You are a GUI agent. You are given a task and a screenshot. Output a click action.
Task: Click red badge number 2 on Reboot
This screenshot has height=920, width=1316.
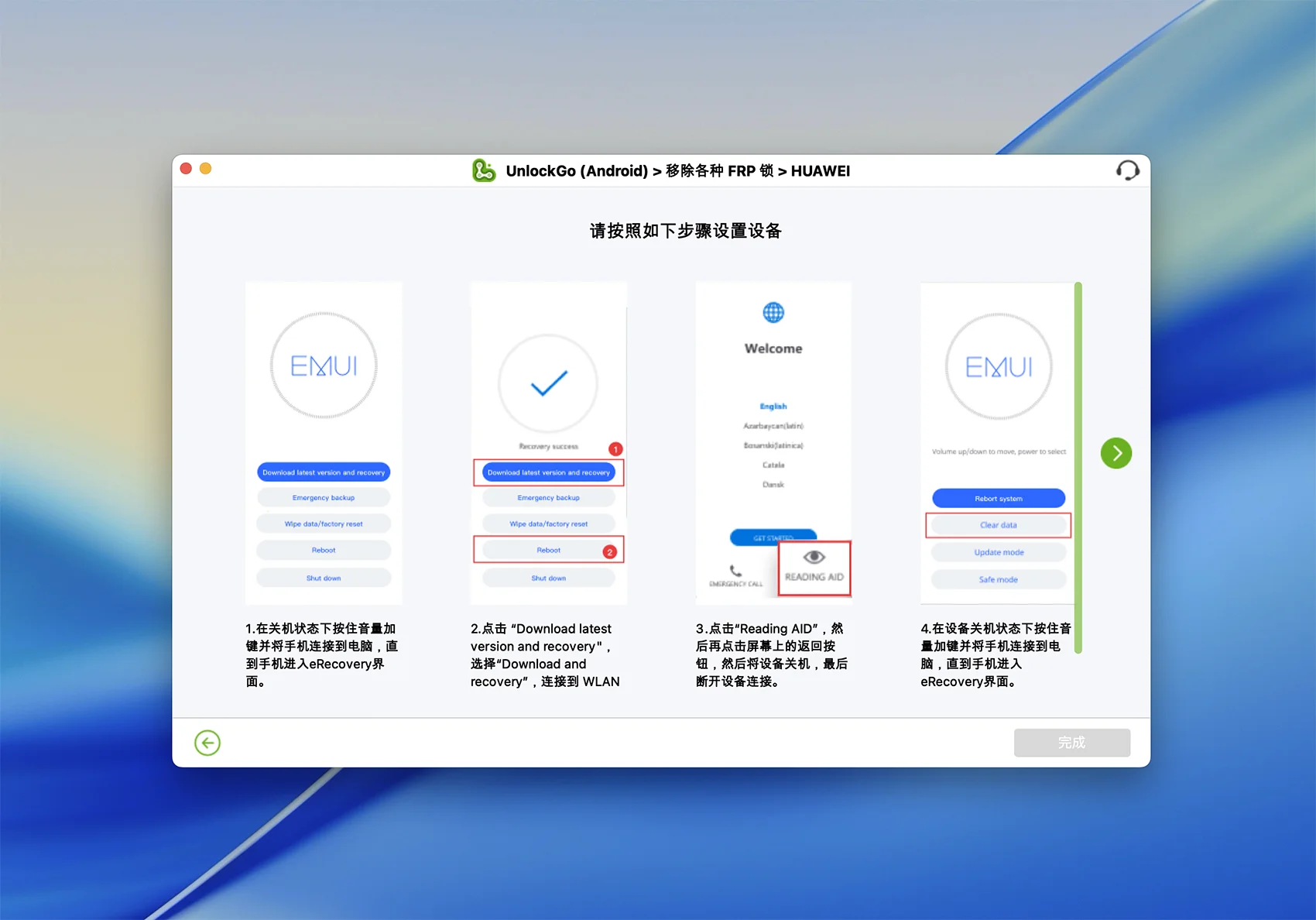click(x=610, y=552)
